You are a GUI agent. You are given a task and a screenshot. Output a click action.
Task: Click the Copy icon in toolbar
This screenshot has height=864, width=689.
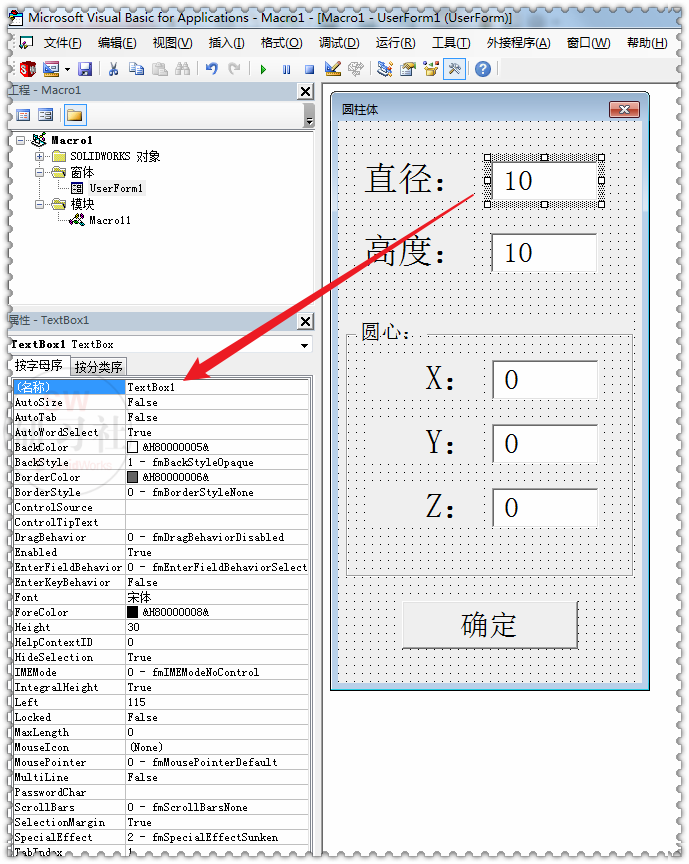[136, 69]
